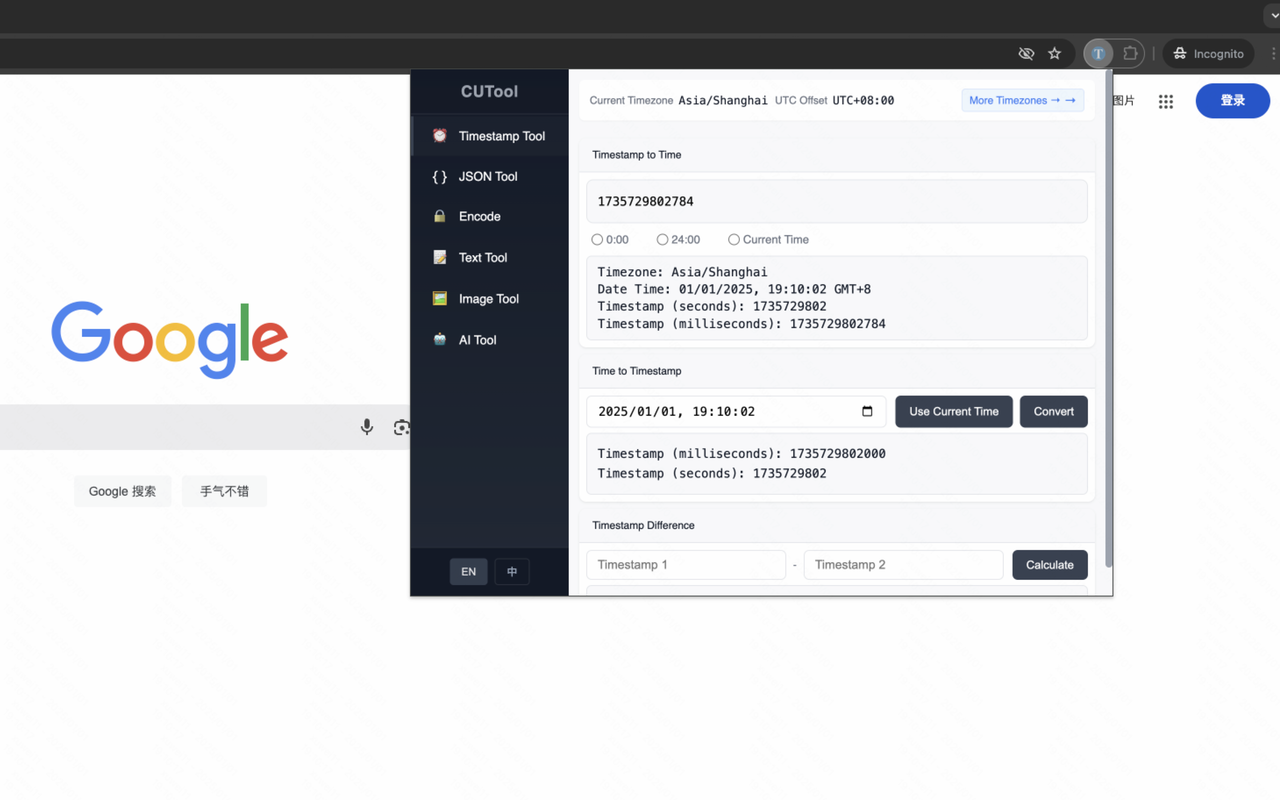Switch language to EN
Image resolution: width=1280 pixels, height=800 pixels.
468,572
